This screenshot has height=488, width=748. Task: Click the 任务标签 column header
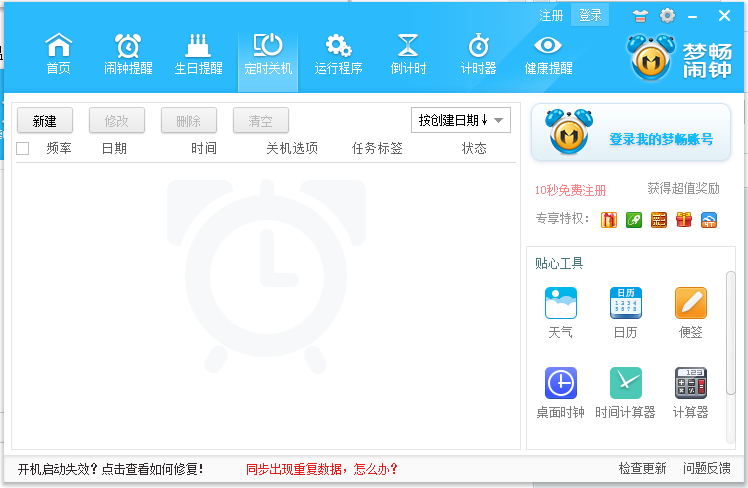(x=377, y=148)
